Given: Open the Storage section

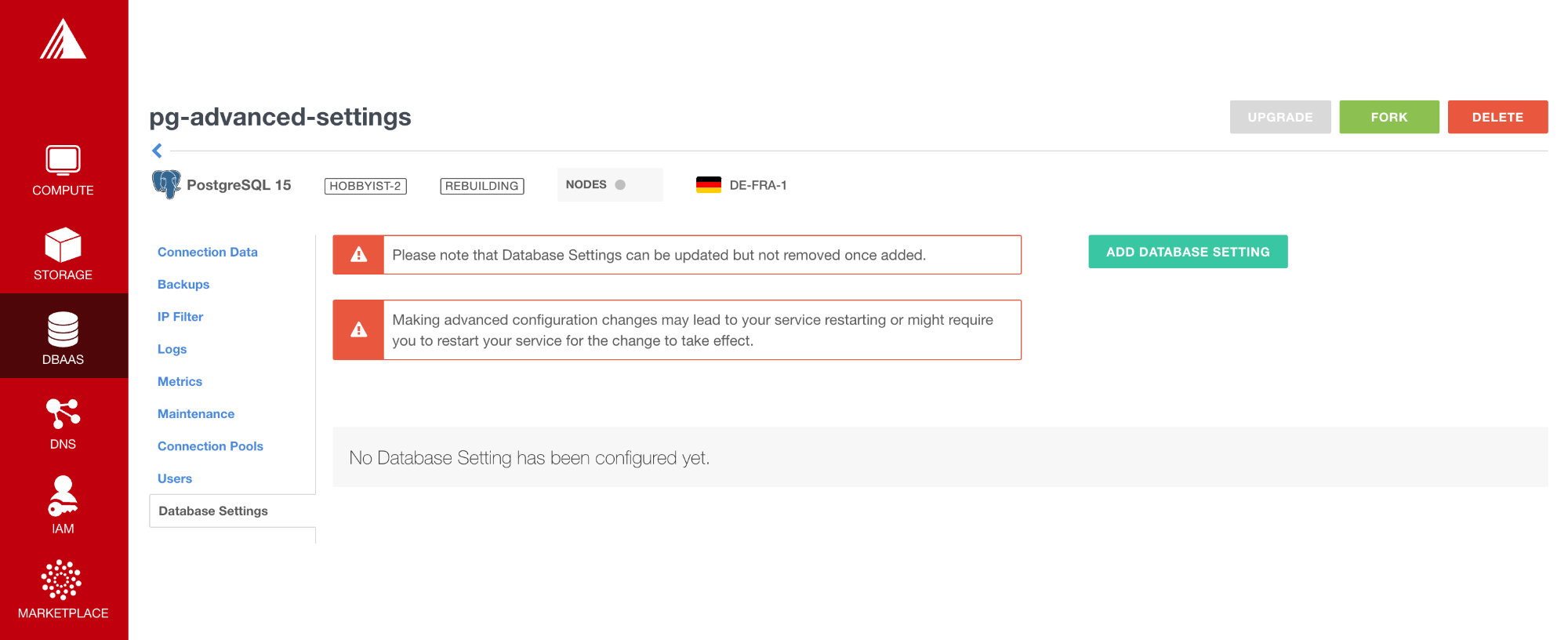Looking at the screenshot, I should 63,254.
